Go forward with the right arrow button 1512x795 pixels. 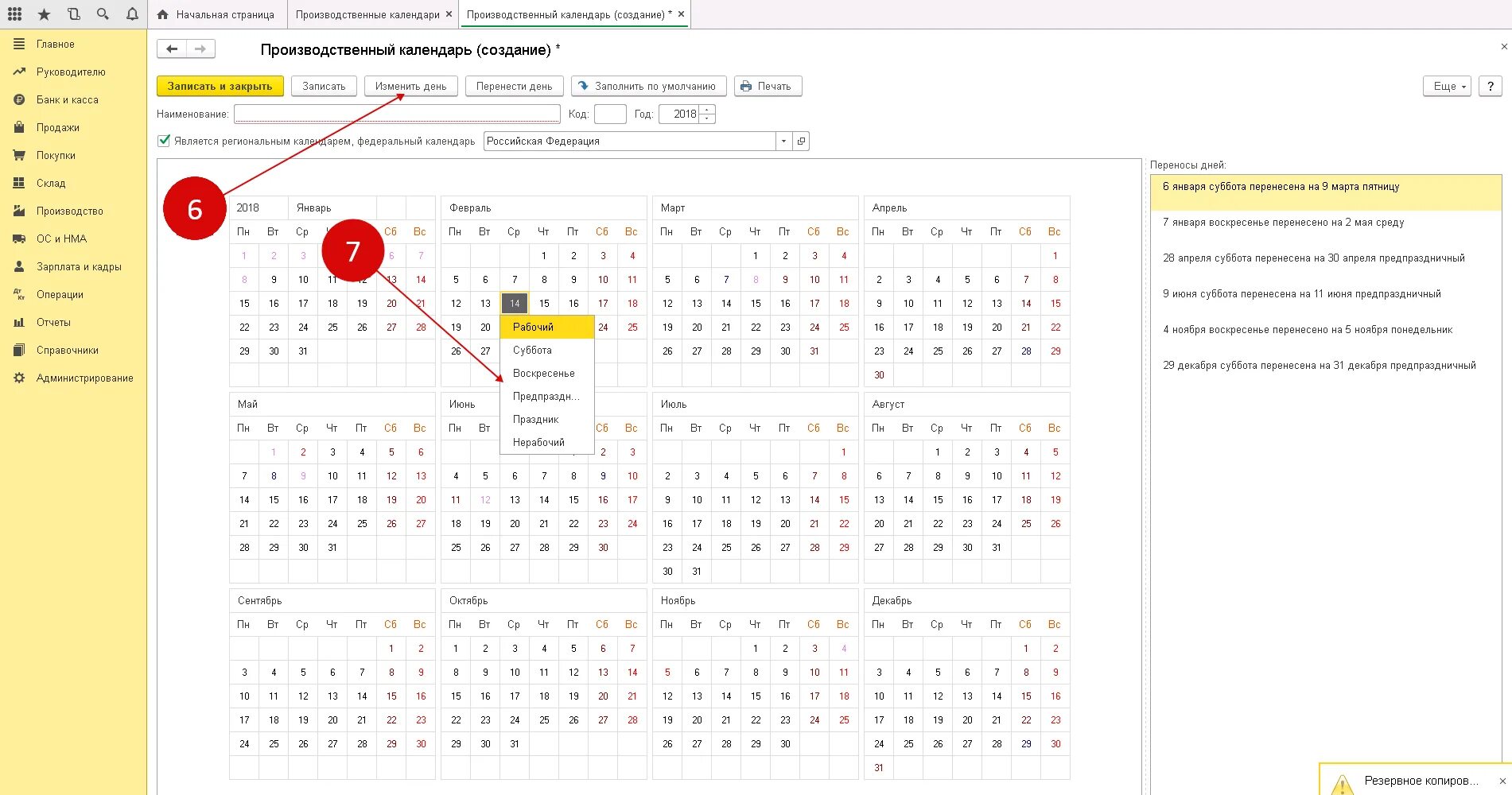[x=200, y=49]
